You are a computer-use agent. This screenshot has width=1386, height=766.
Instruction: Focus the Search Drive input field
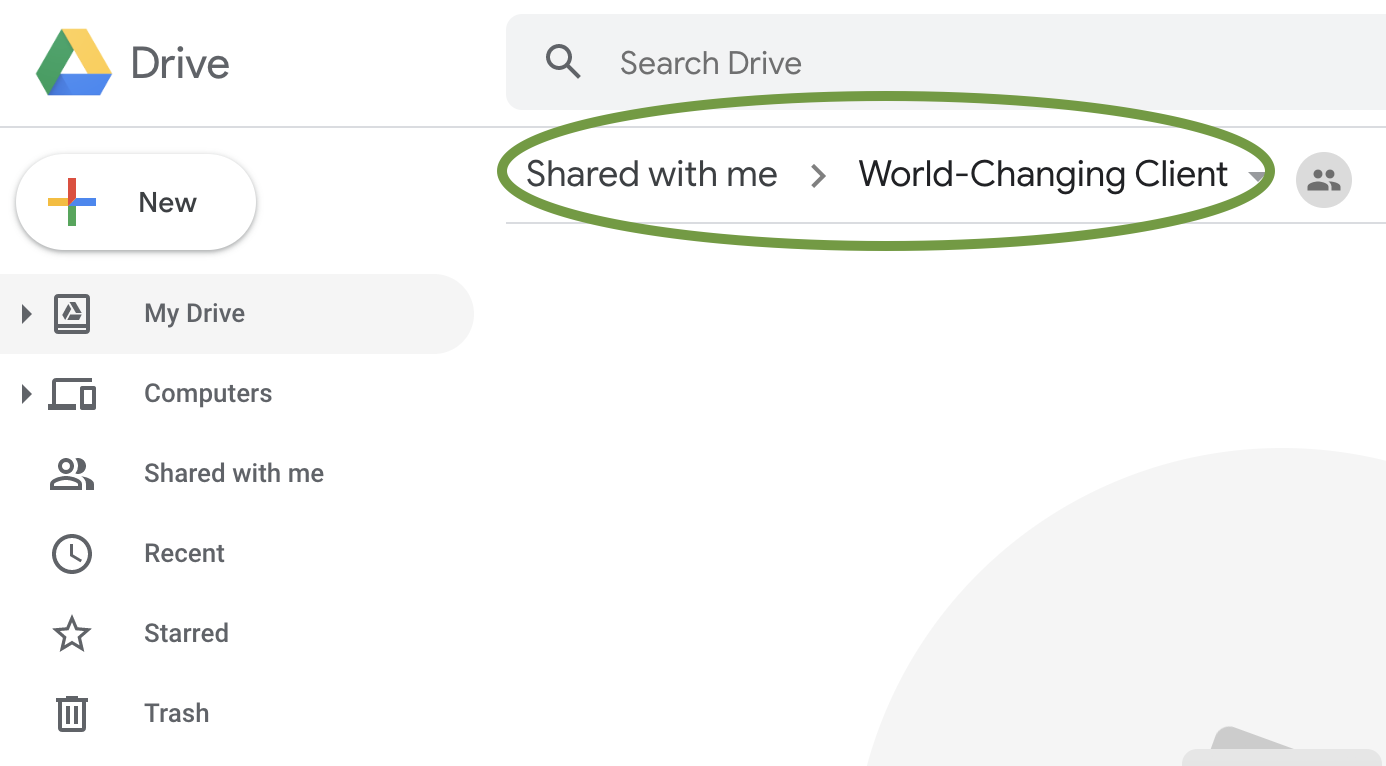click(x=946, y=62)
